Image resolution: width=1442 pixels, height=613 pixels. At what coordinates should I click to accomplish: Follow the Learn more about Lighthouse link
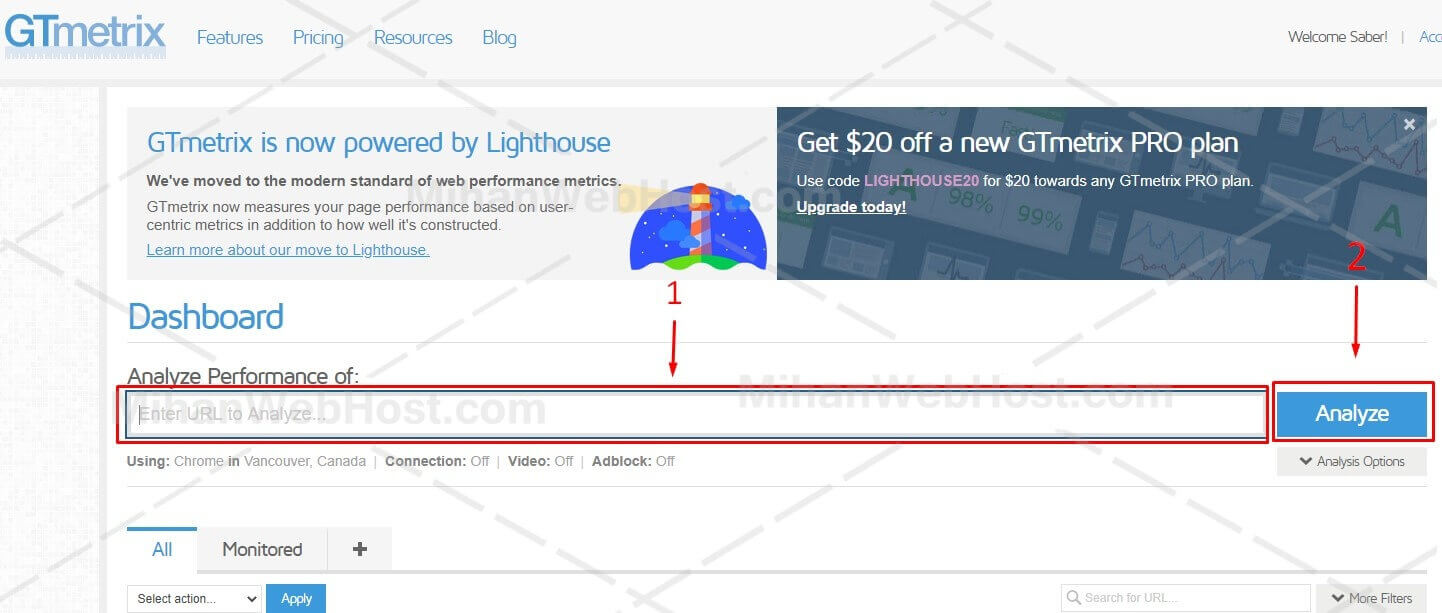pos(288,250)
